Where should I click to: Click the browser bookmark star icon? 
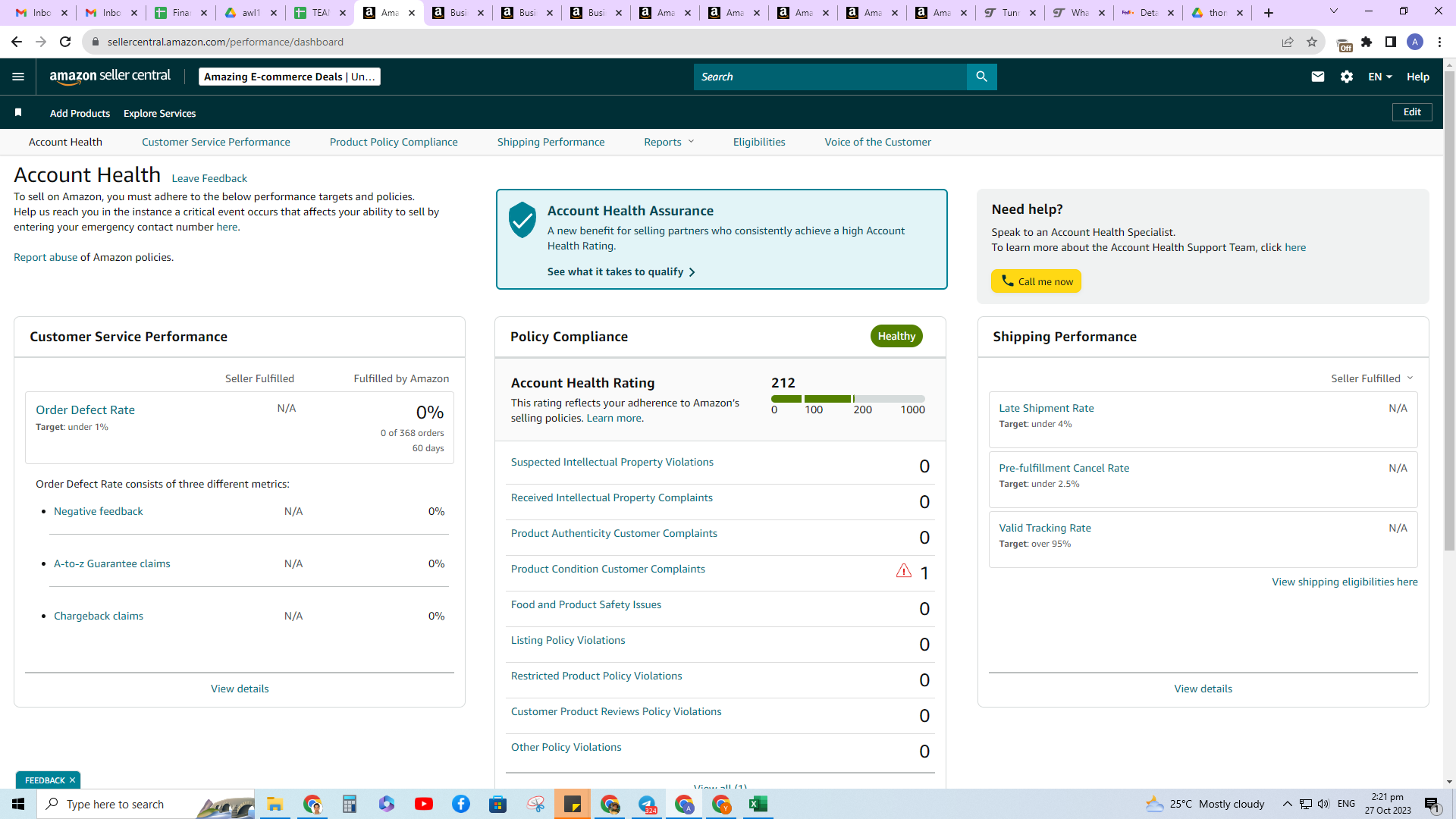(x=1312, y=42)
